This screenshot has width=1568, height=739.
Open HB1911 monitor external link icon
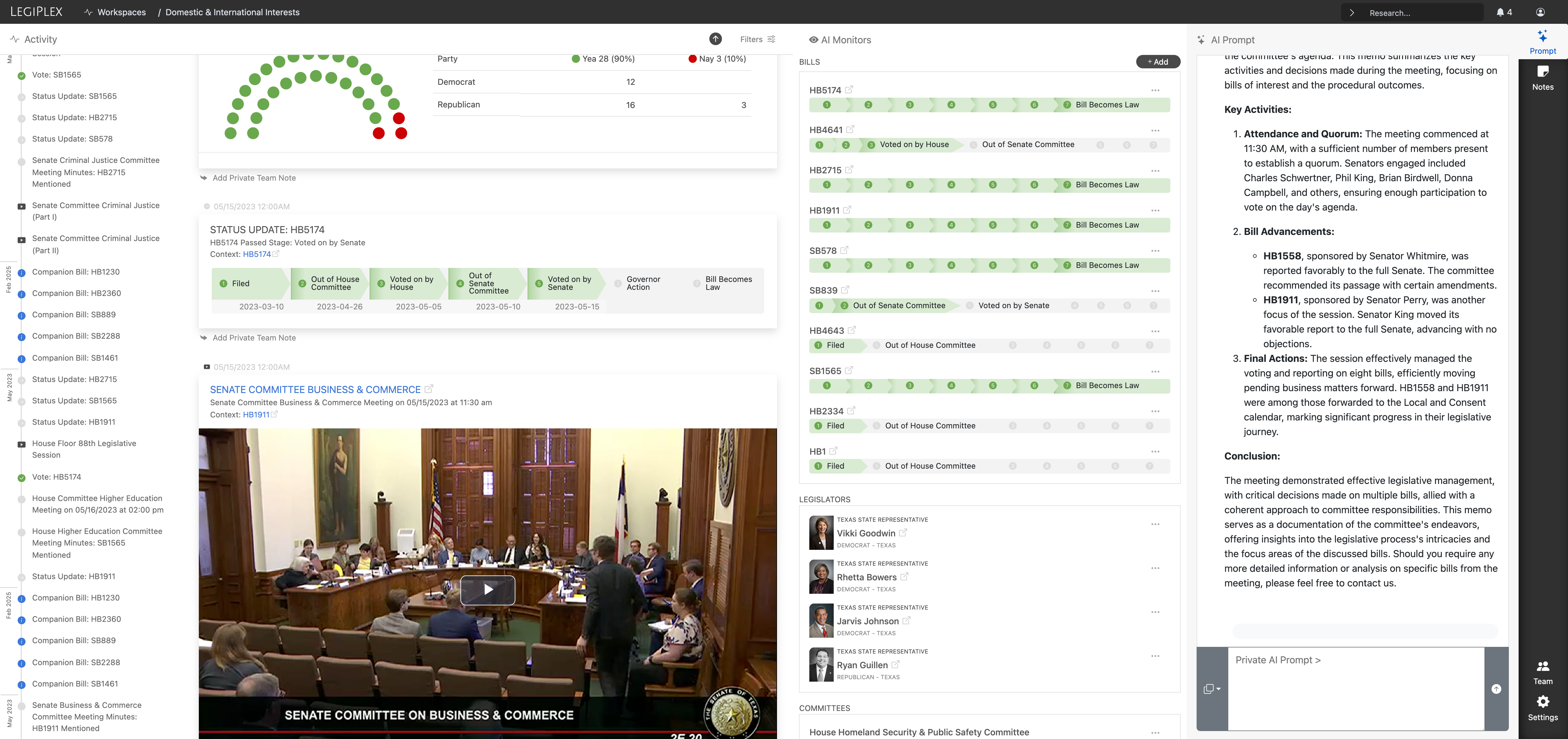click(x=847, y=210)
